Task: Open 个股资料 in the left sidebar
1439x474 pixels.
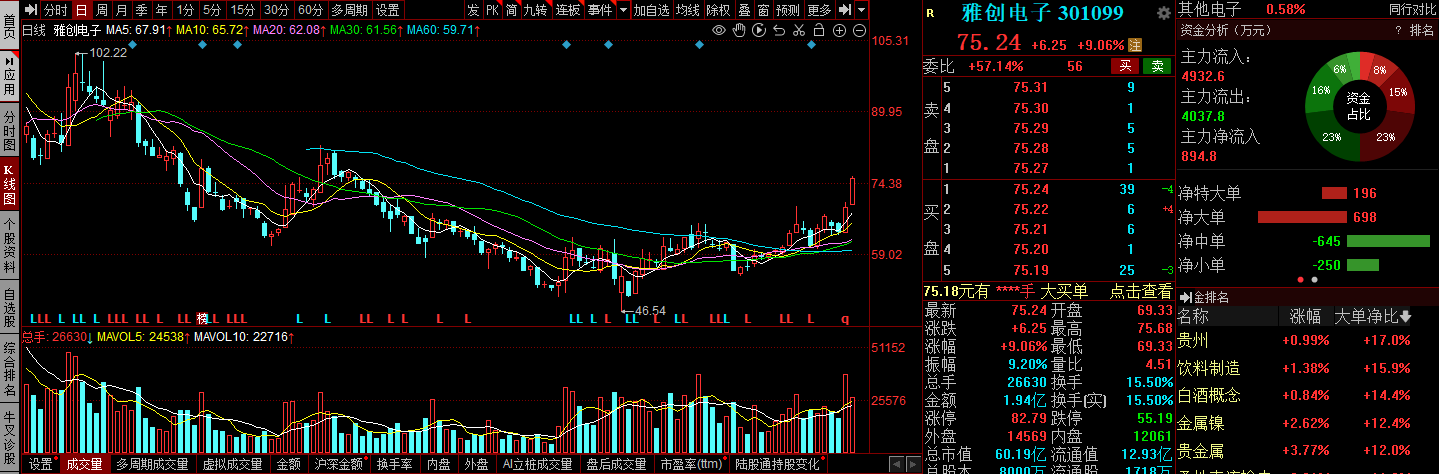Action: point(9,246)
